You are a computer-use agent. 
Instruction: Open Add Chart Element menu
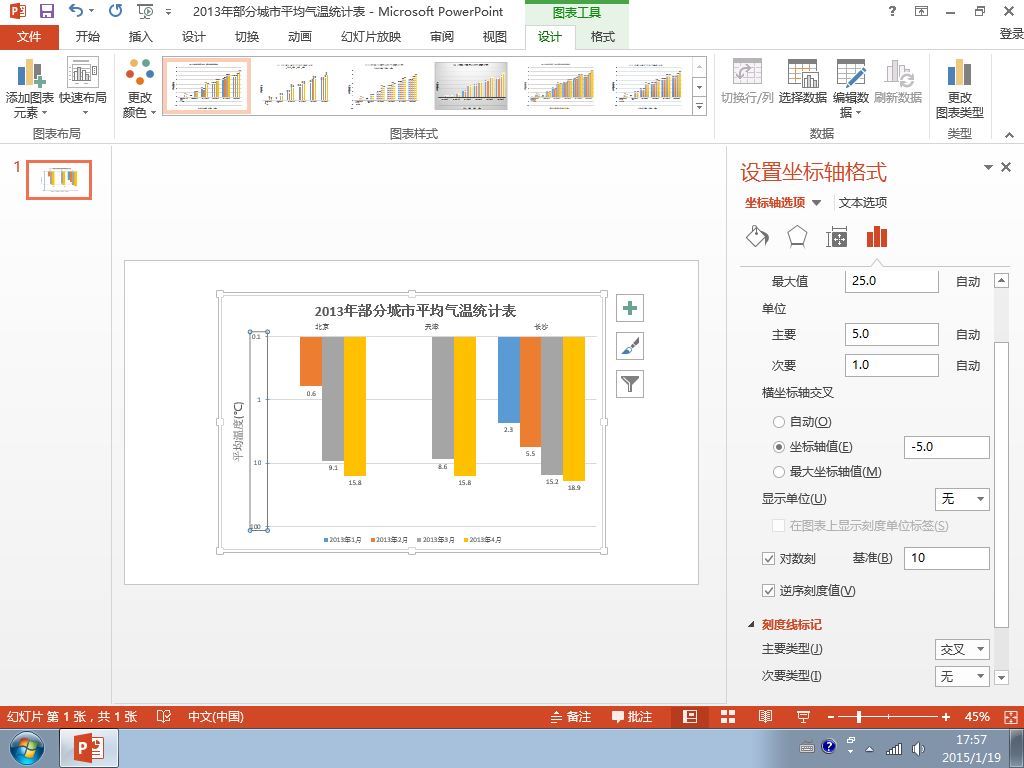click(29, 88)
